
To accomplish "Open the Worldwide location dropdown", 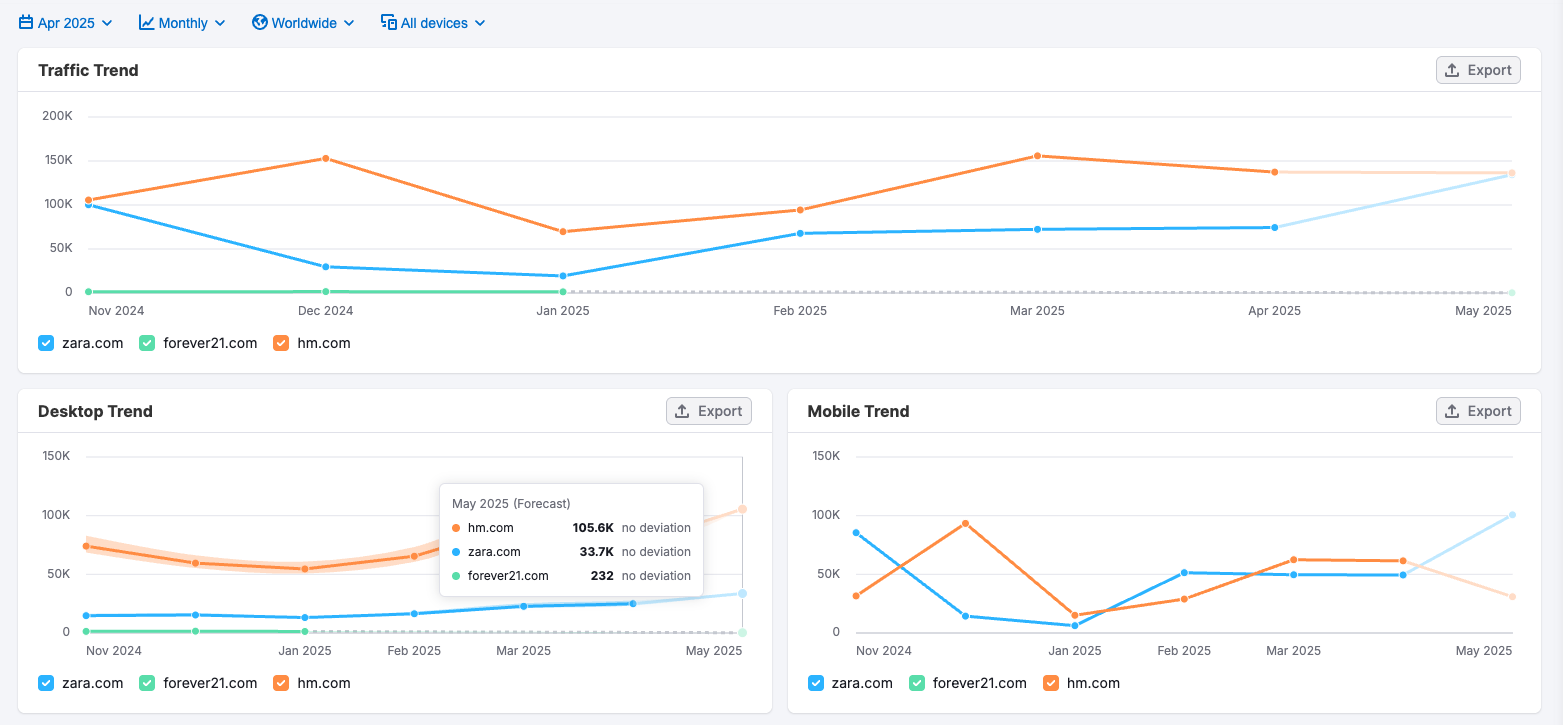I will pyautogui.click(x=303, y=22).
